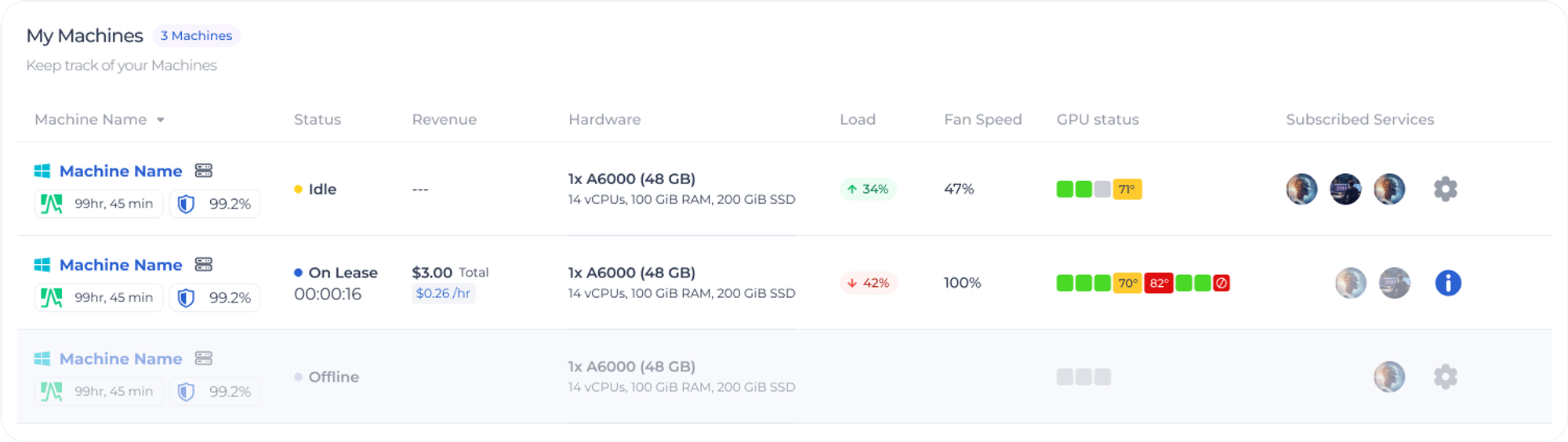Viewport: 1568px width, 442px height.
Task: Open the first Machine Name link
Action: (121, 171)
